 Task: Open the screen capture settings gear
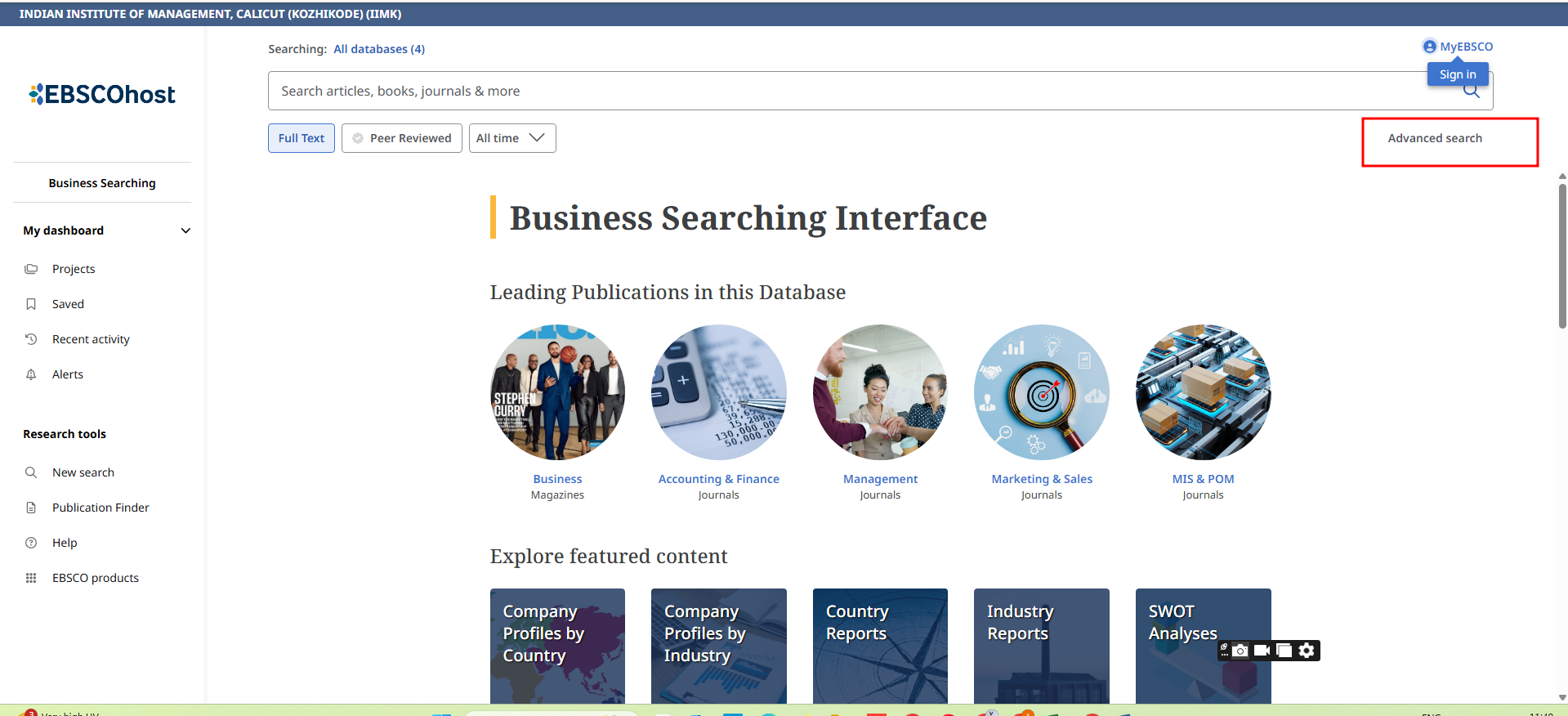[x=1307, y=651]
